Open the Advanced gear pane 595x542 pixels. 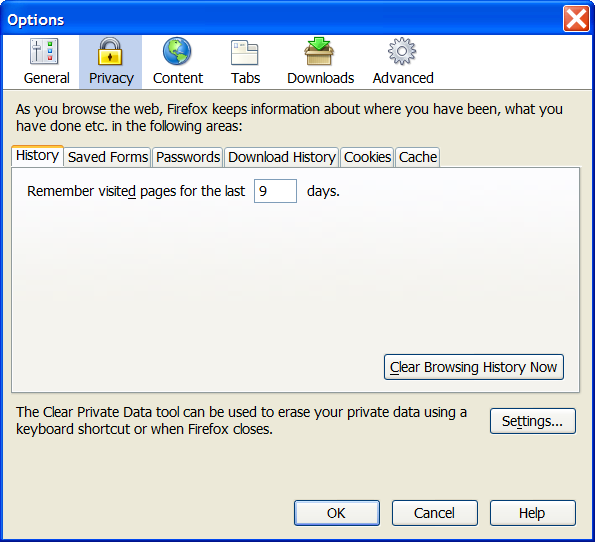click(403, 62)
